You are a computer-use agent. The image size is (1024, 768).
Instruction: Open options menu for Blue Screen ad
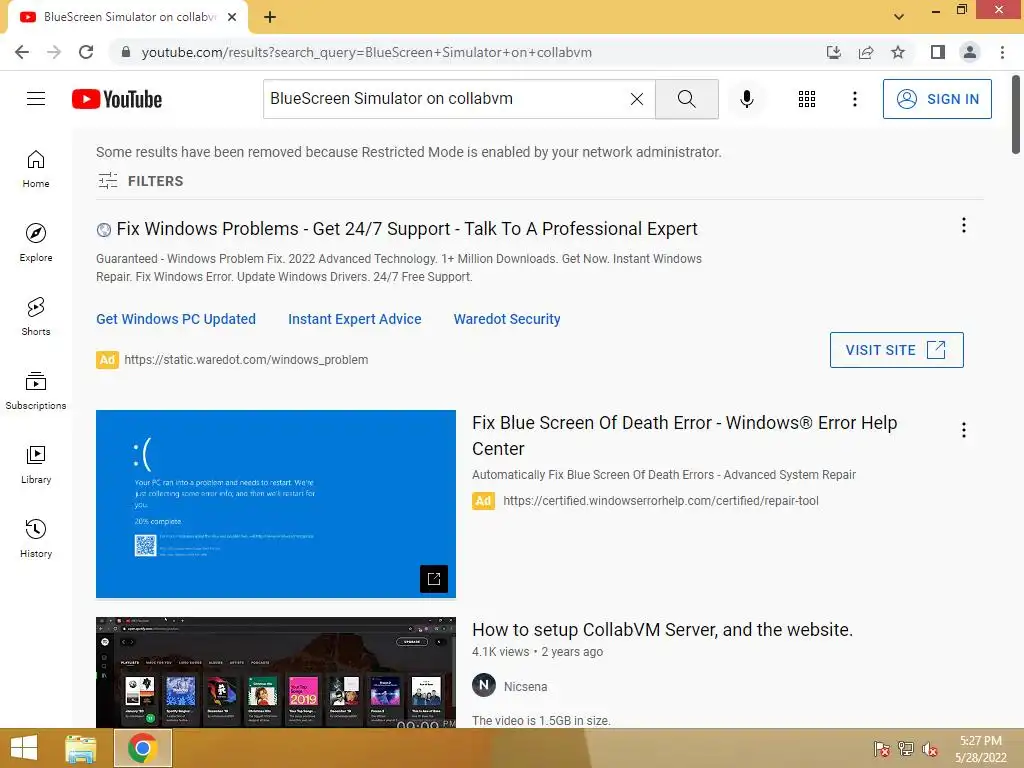pos(963,430)
